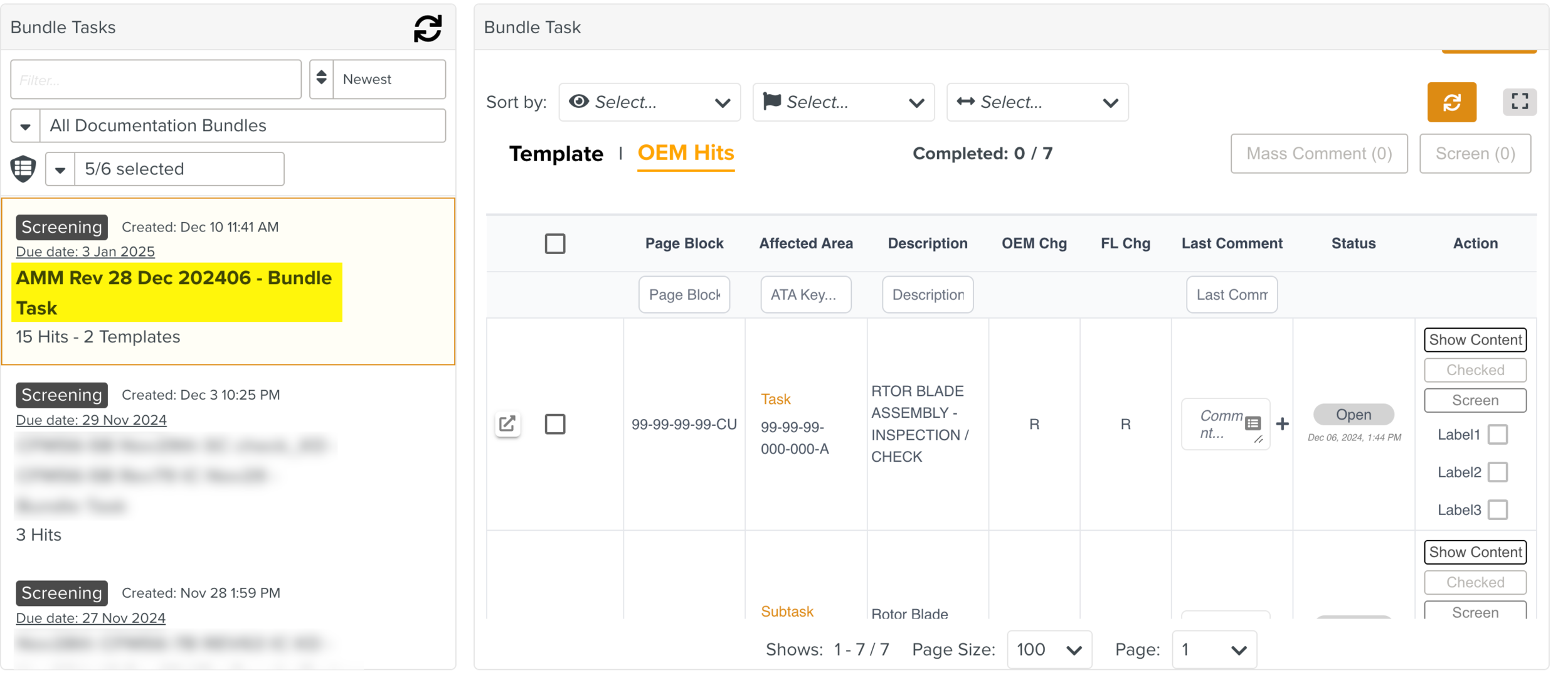Image resolution: width=1568 pixels, height=685 pixels.
Task: Tick Label3 checkbox in first row
Action: click(x=1497, y=509)
